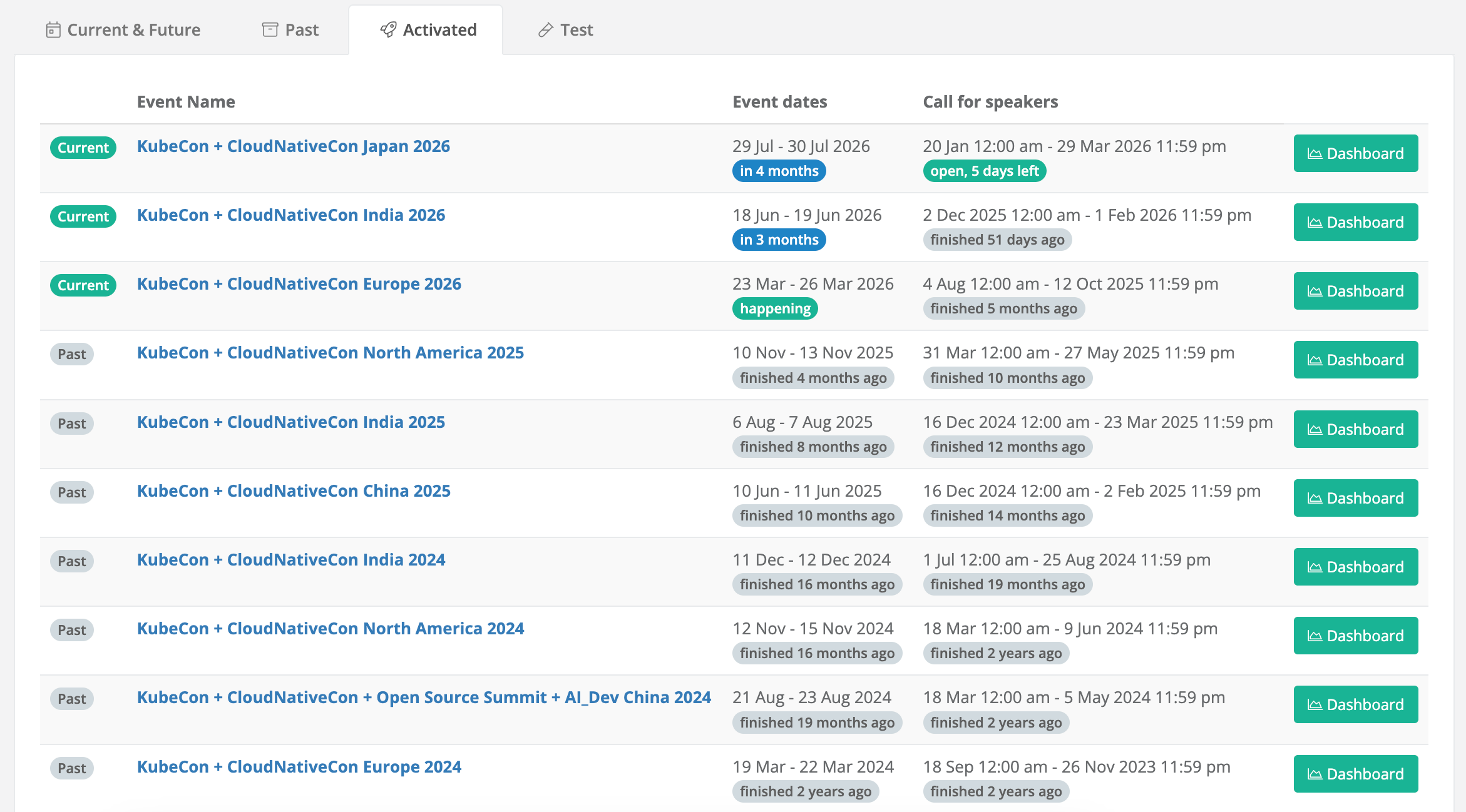
Task: Click chart icon in India 2026 Dashboard button
Action: point(1315,223)
